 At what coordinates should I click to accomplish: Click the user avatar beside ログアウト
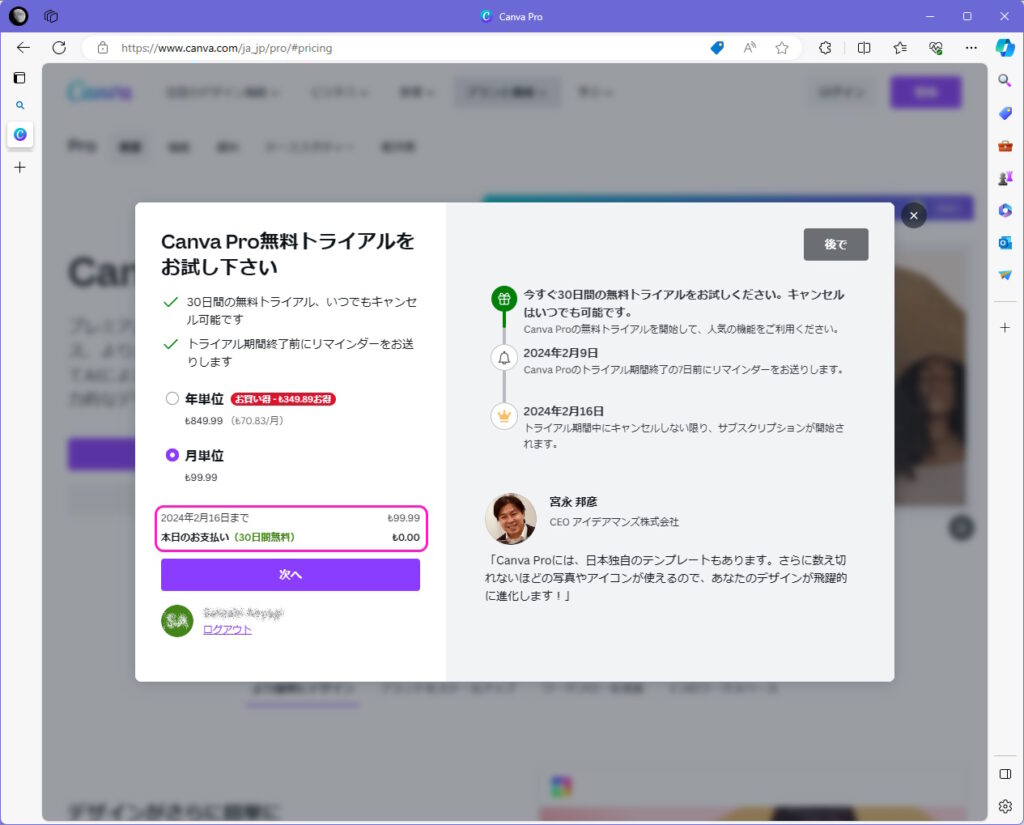click(x=177, y=621)
